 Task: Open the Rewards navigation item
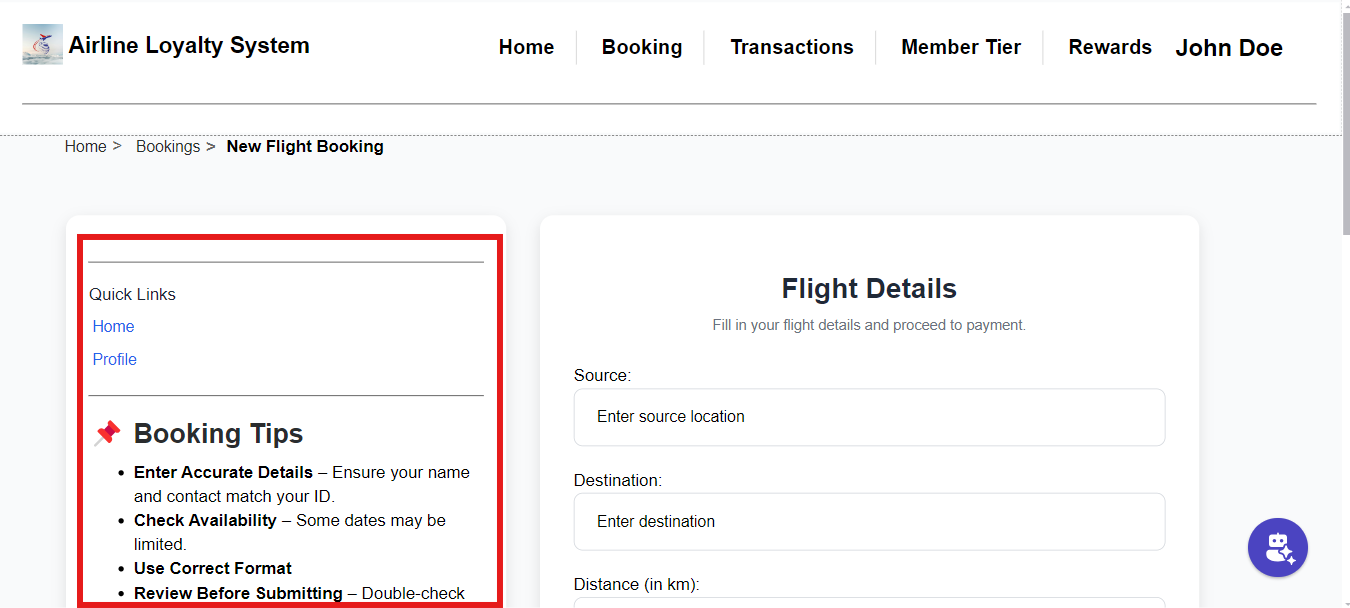[x=1109, y=47]
